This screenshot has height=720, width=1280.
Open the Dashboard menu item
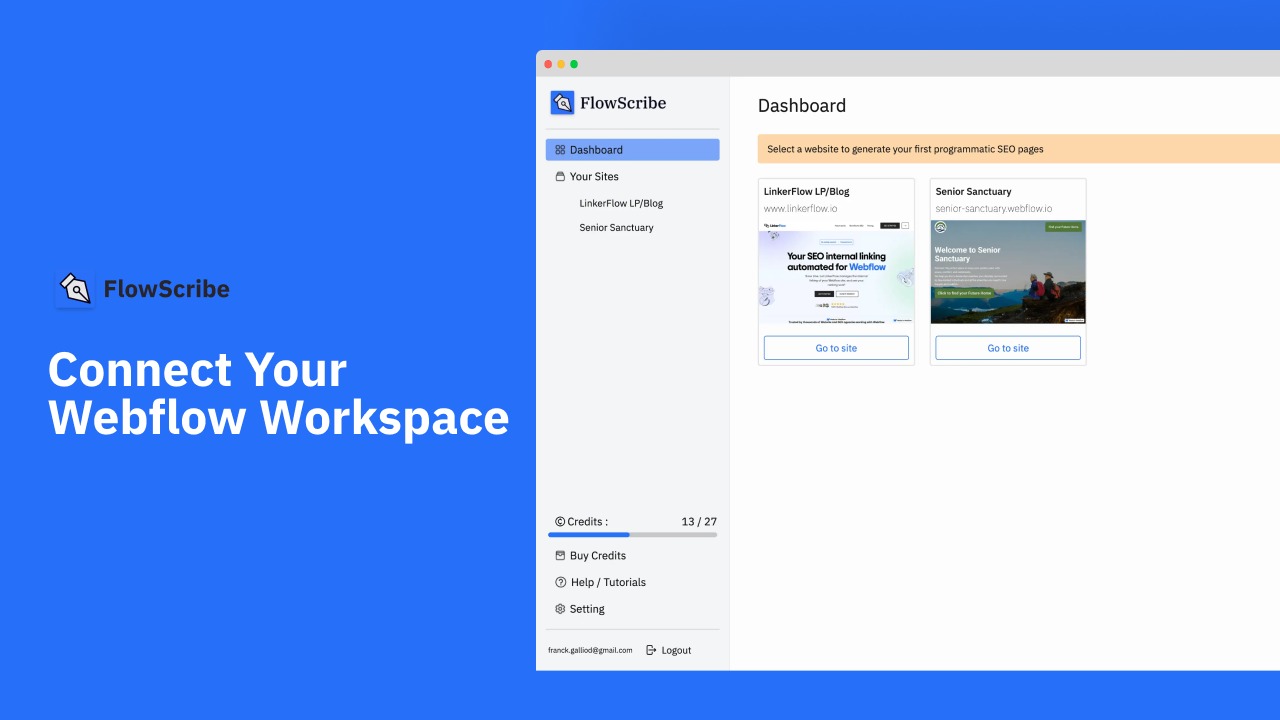click(632, 150)
